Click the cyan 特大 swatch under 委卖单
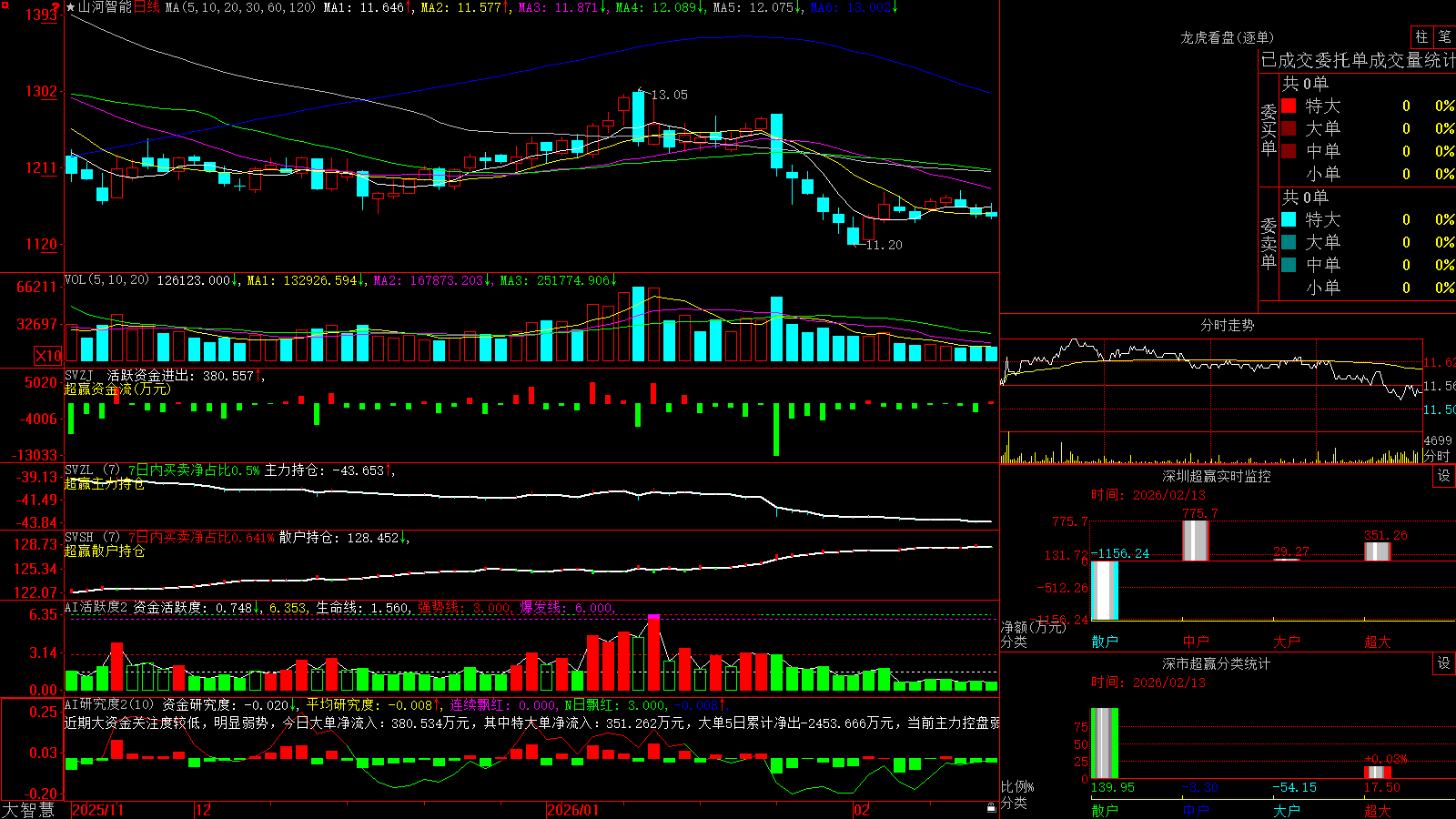This screenshot has width=1456, height=819. coord(1289,219)
